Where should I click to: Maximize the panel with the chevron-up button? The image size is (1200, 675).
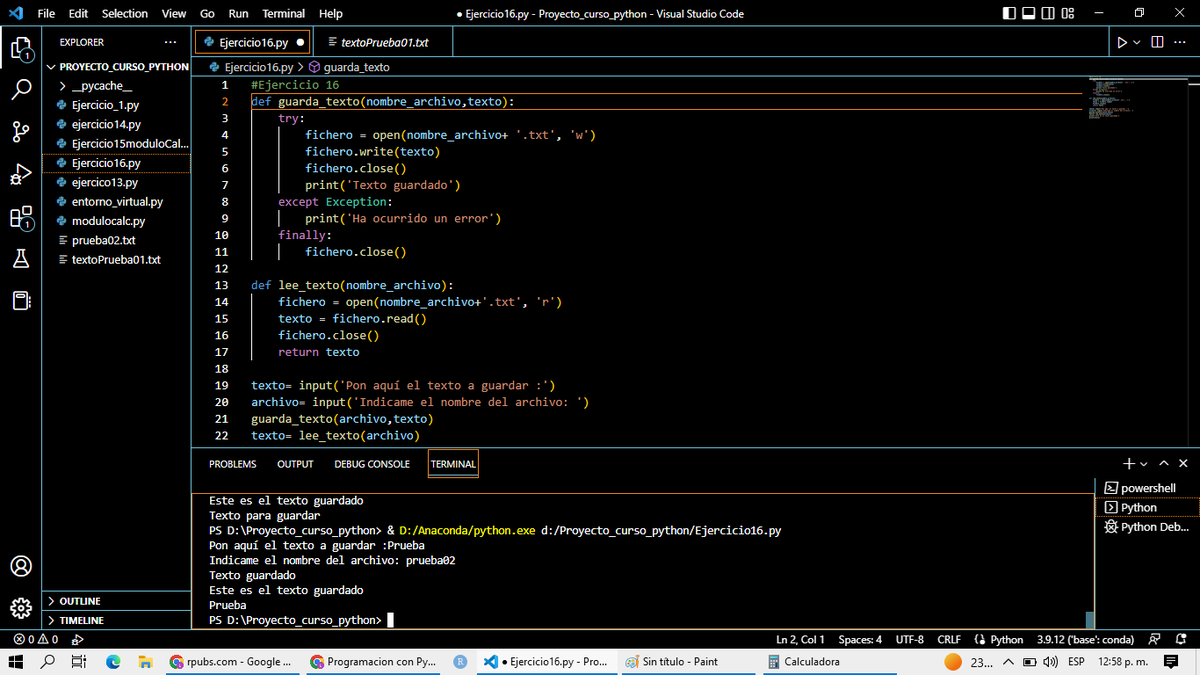[1163, 463]
